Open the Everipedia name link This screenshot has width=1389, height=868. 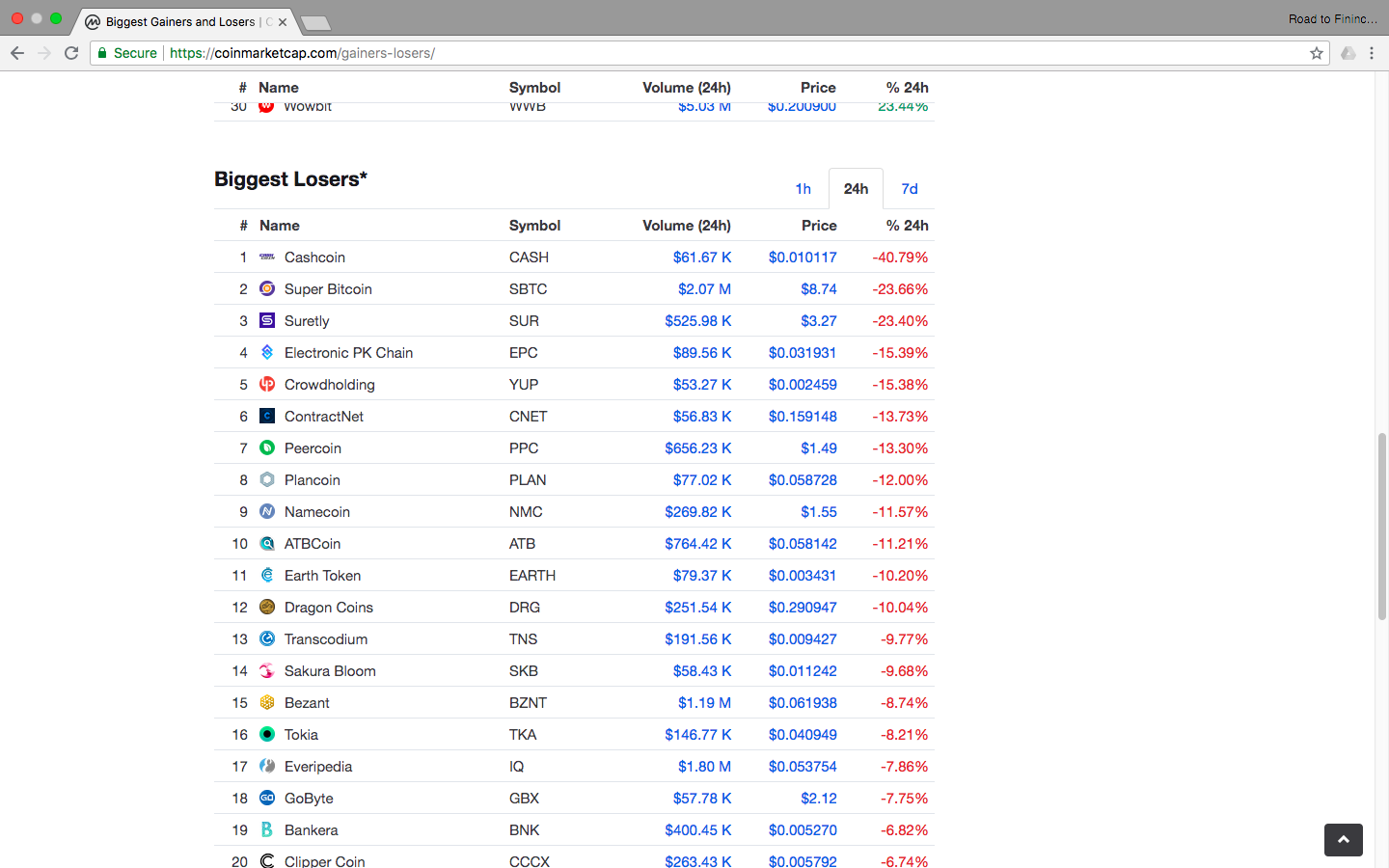pyautogui.click(x=318, y=767)
